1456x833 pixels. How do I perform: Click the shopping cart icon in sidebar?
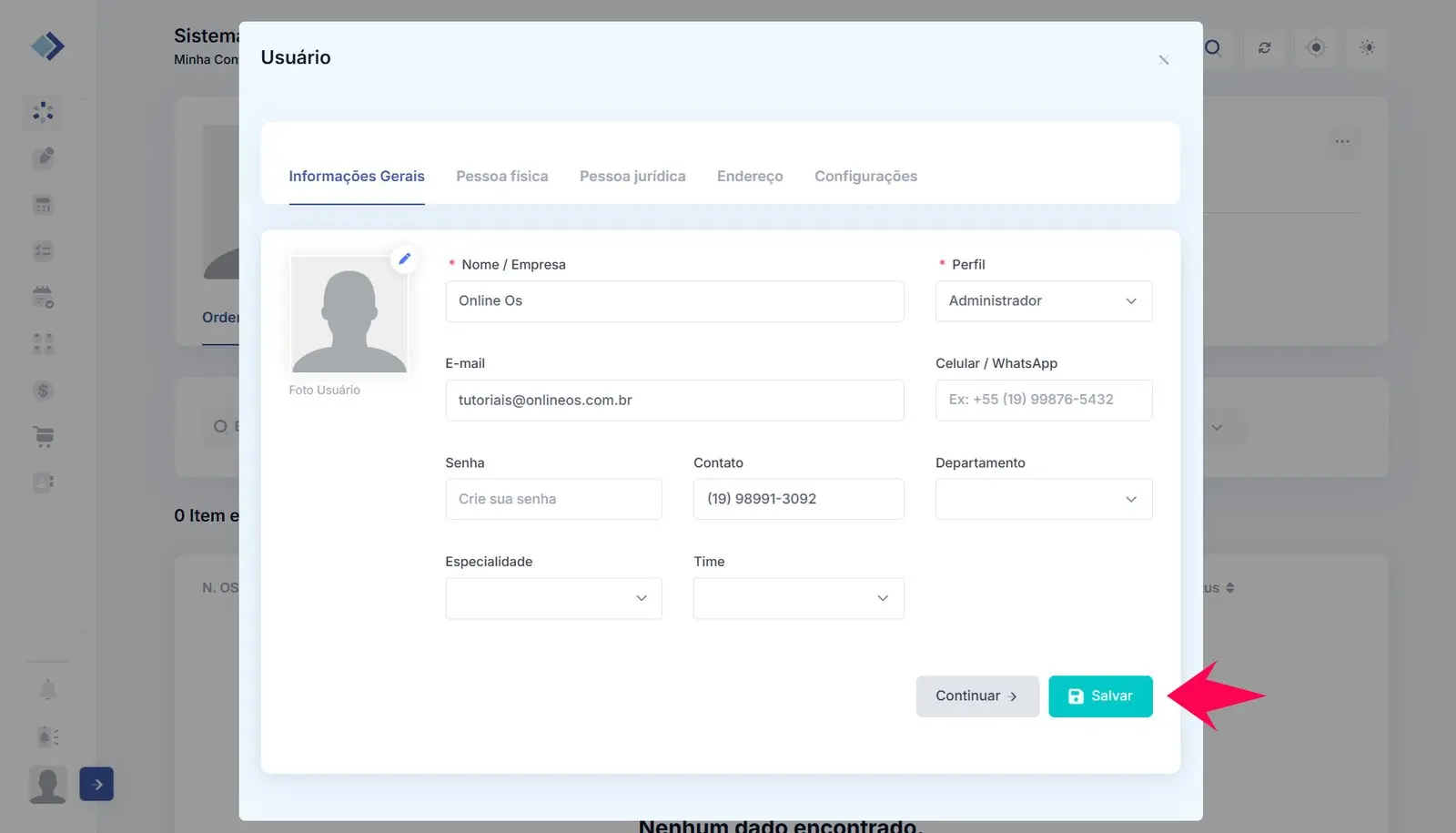44,436
